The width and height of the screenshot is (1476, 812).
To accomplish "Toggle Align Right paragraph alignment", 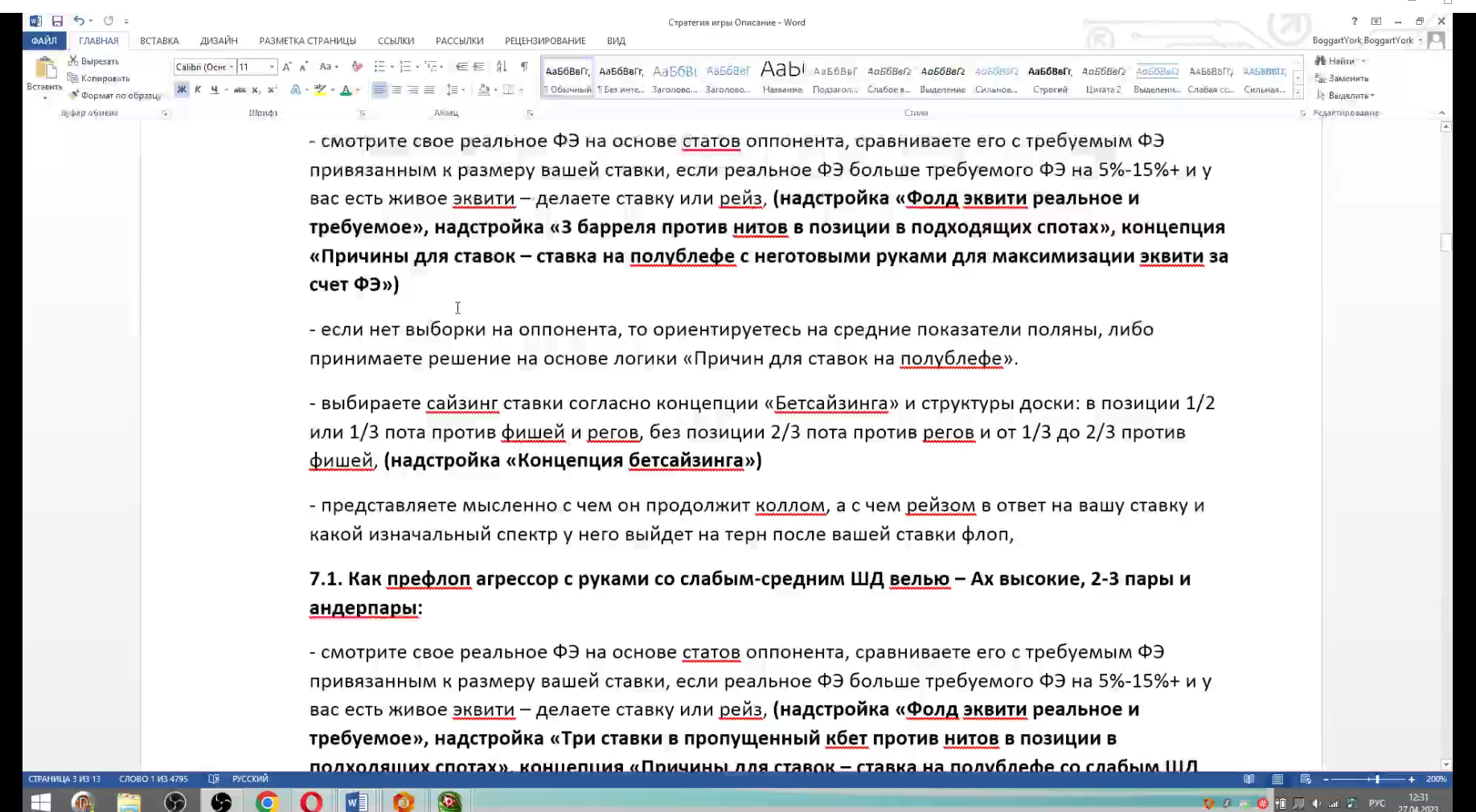I will (412, 89).
